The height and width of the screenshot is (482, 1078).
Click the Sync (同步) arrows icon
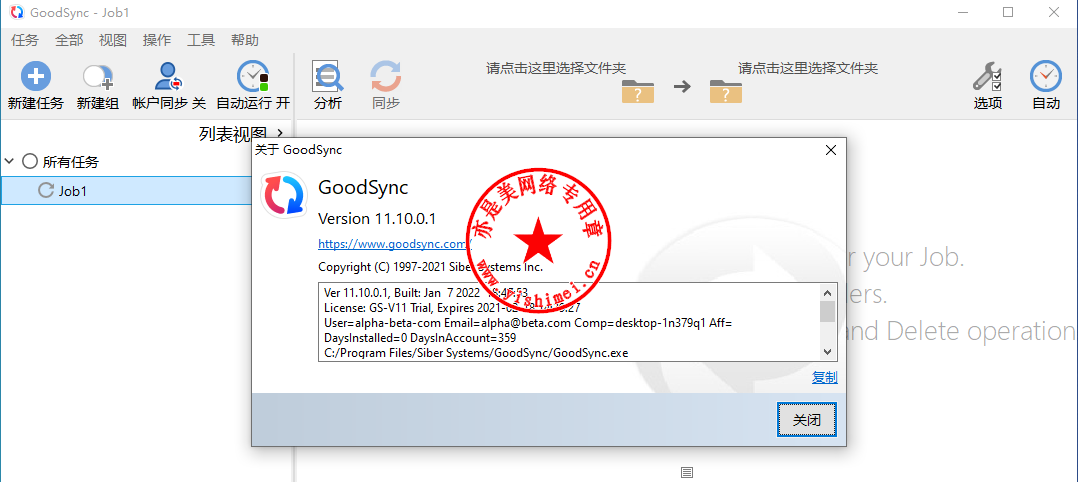coord(386,76)
